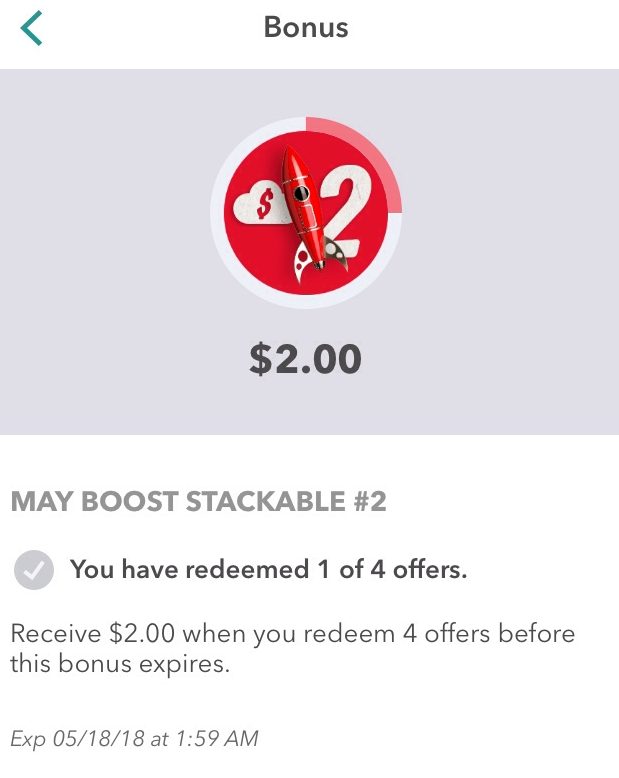
Task: Tap the "You have redeemed 1 of 4 offers" status
Action: tap(269, 570)
